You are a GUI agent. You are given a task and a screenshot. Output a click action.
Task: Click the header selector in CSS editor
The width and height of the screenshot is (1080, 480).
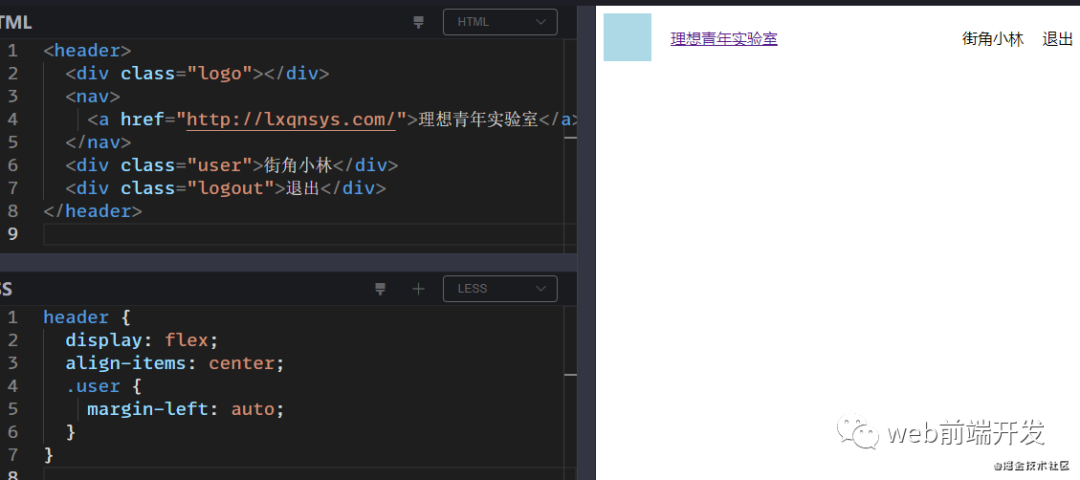point(76,317)
